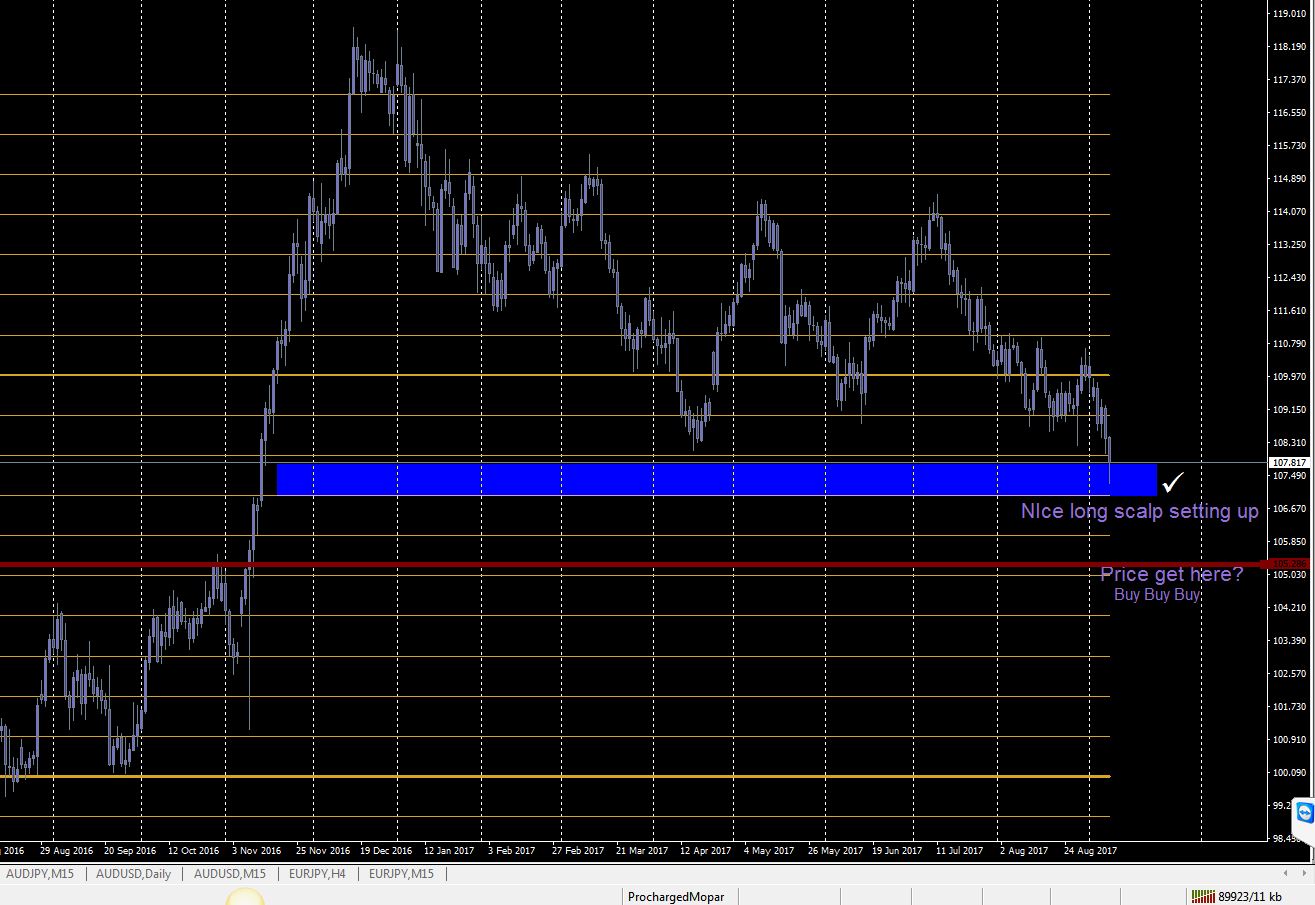Click the white checkmark symbol on the chart
The width and height of the screenshot is (1315, 905).
(x=1173, y=482)
